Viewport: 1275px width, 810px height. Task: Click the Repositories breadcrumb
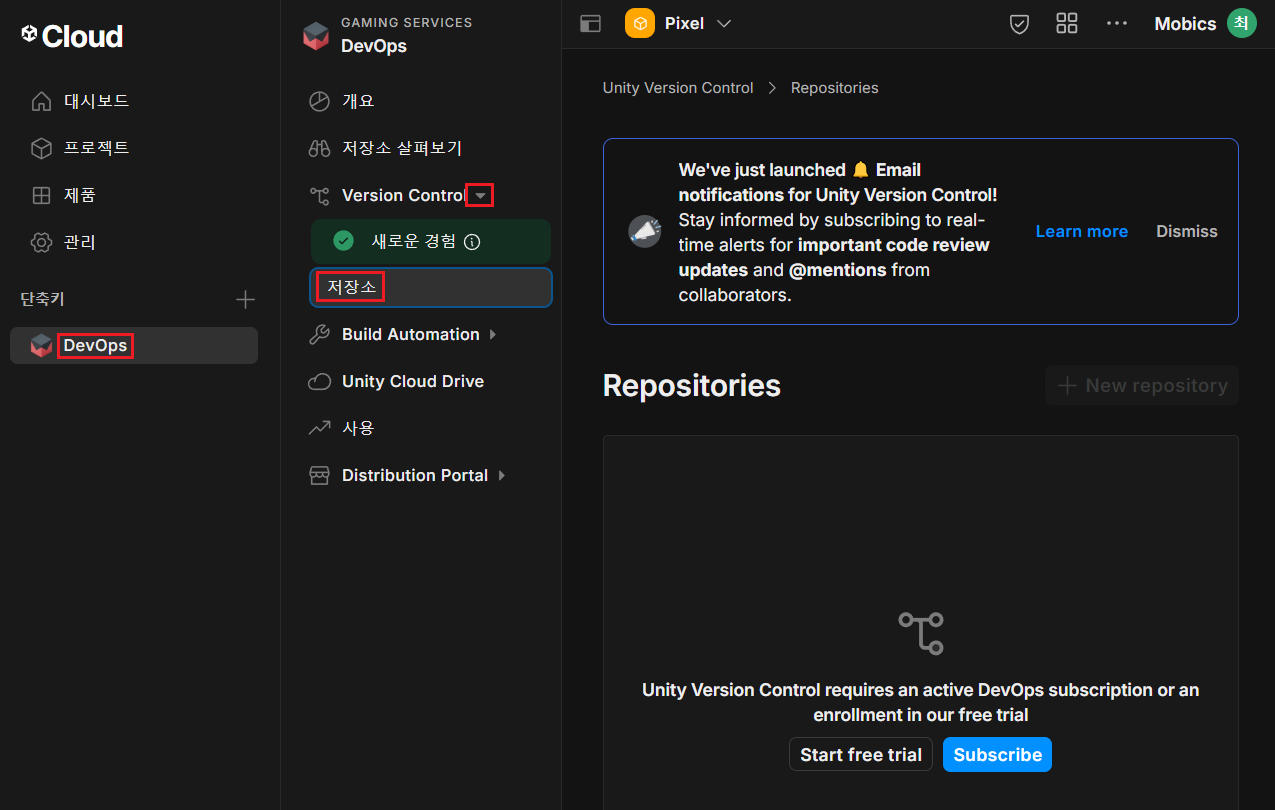click(x=835, y=88)
